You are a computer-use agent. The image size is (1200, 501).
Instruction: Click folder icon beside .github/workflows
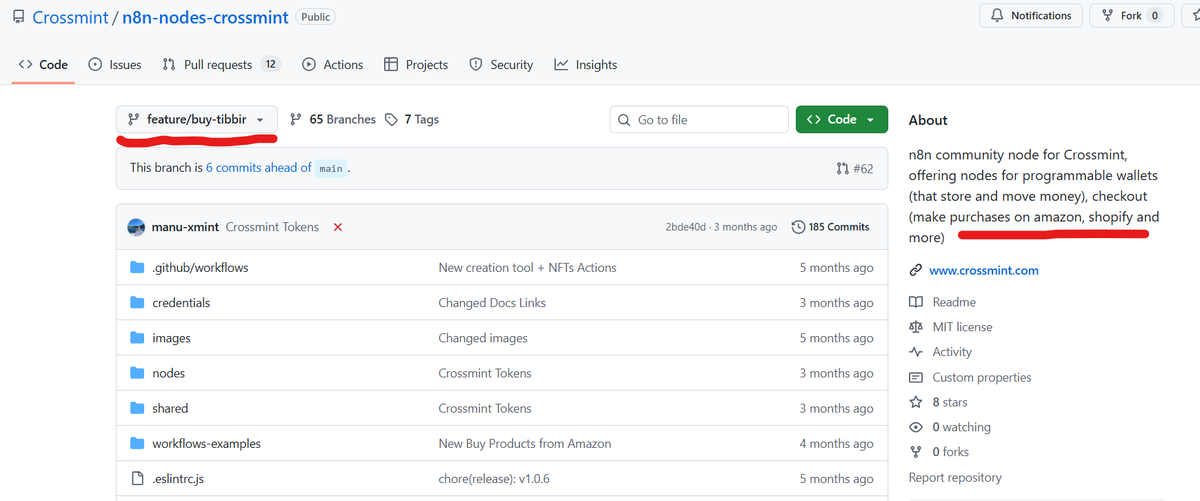137,268
